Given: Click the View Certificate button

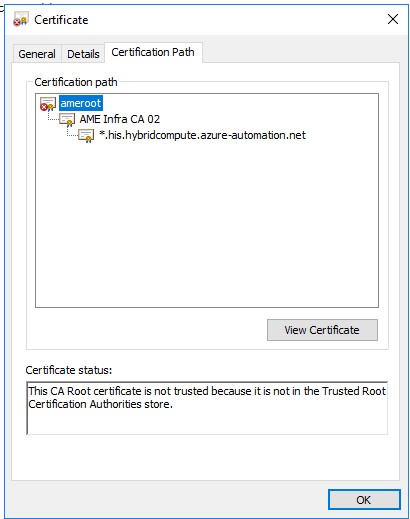Looking at the screenshot, I should pyautogui.click(x=322, y=330).
